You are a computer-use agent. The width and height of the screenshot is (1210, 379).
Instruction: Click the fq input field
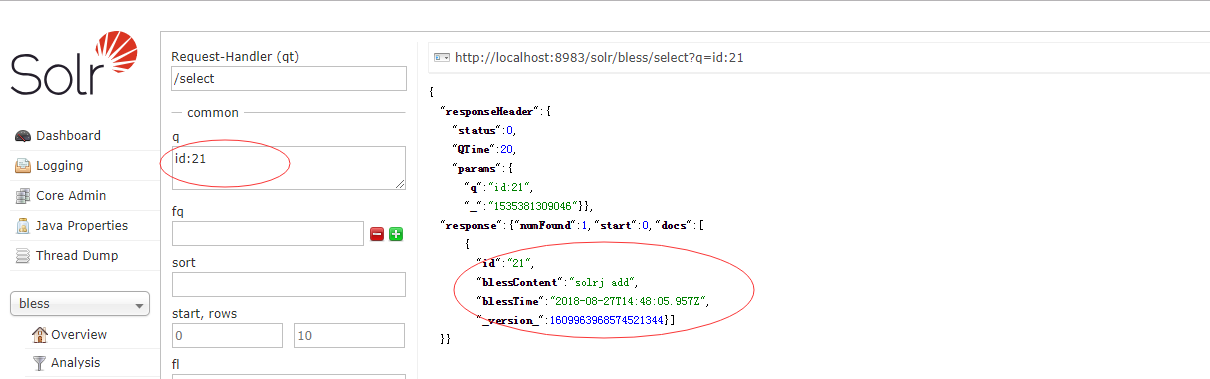pos(268,233)
